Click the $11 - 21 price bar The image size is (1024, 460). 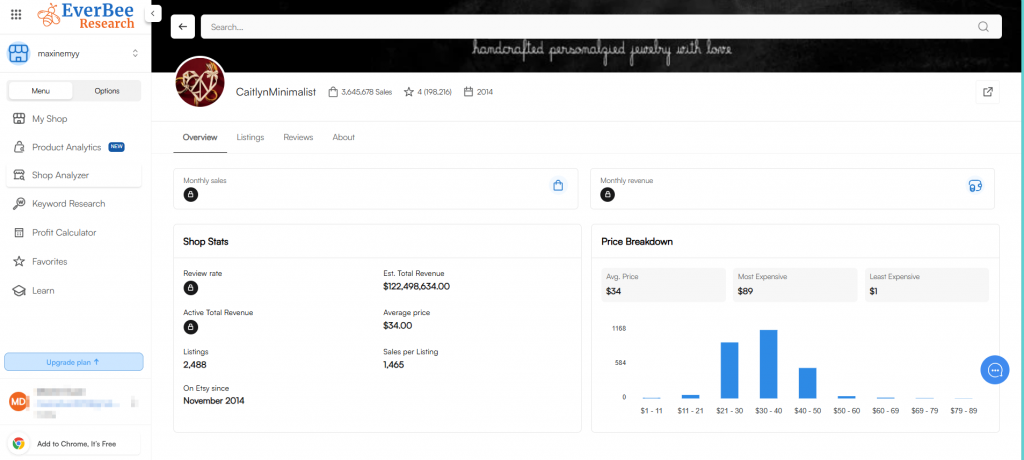coord(690,397)
